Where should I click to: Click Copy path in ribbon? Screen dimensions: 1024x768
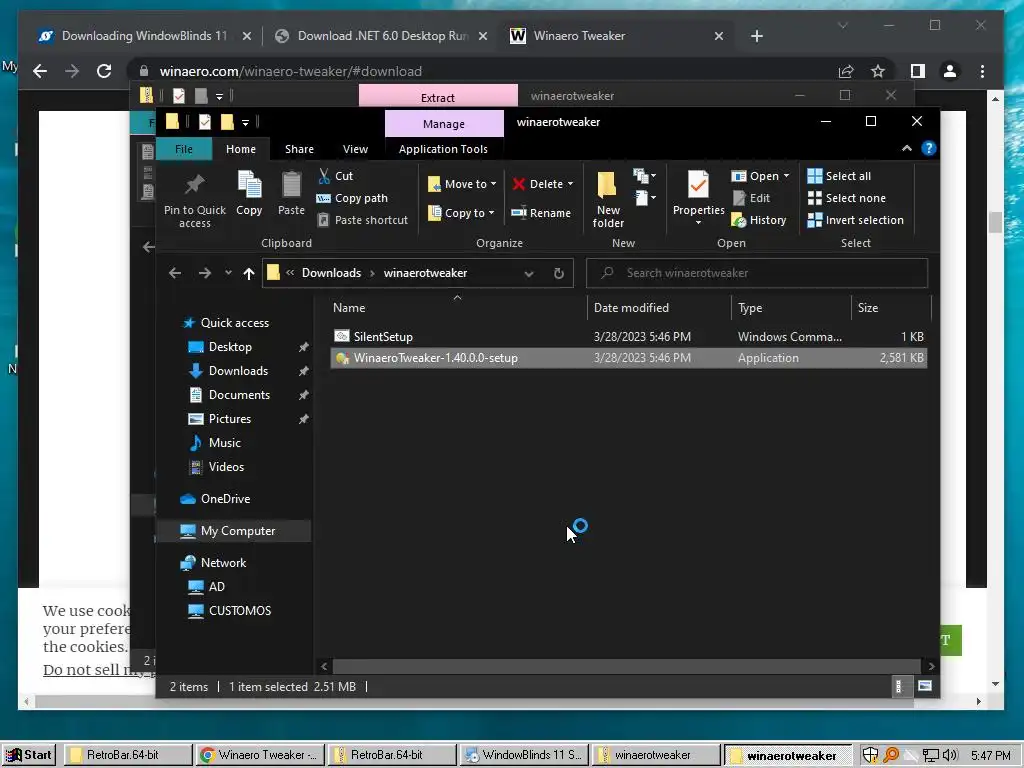tap(352, 198)
